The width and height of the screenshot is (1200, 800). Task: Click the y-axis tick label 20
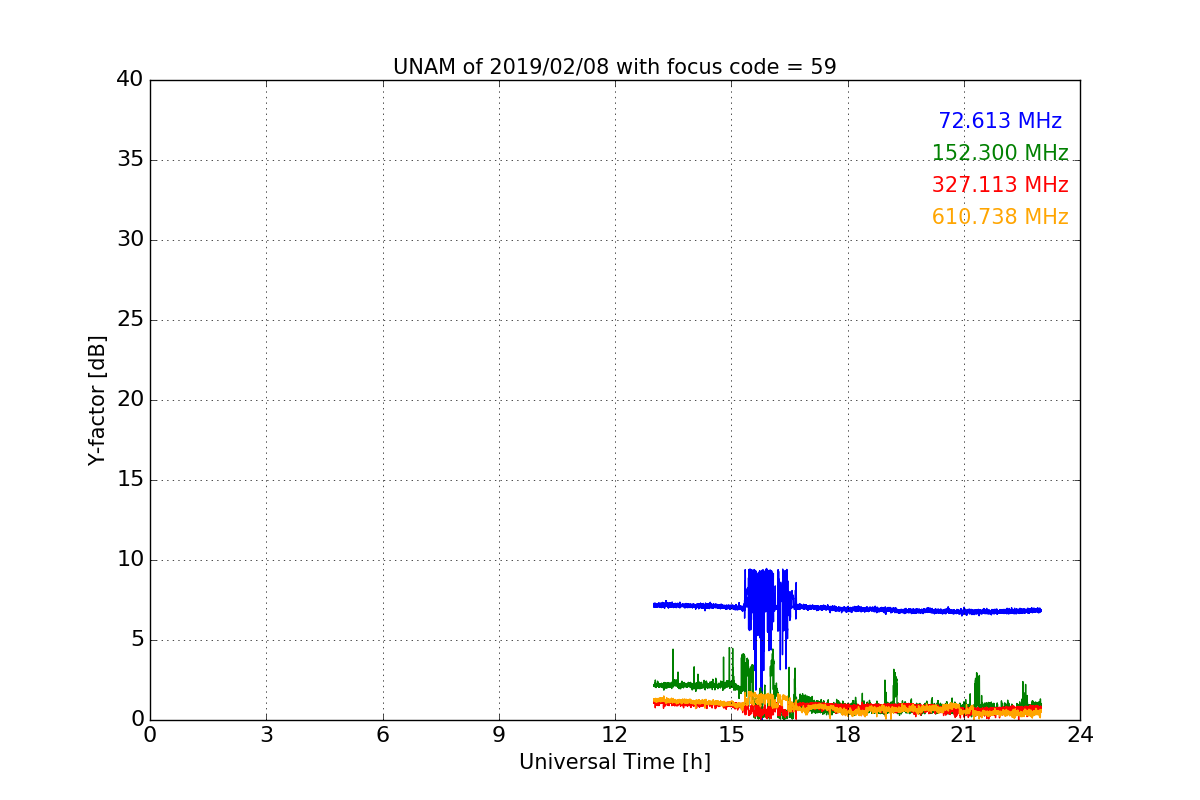click(129, 400)
